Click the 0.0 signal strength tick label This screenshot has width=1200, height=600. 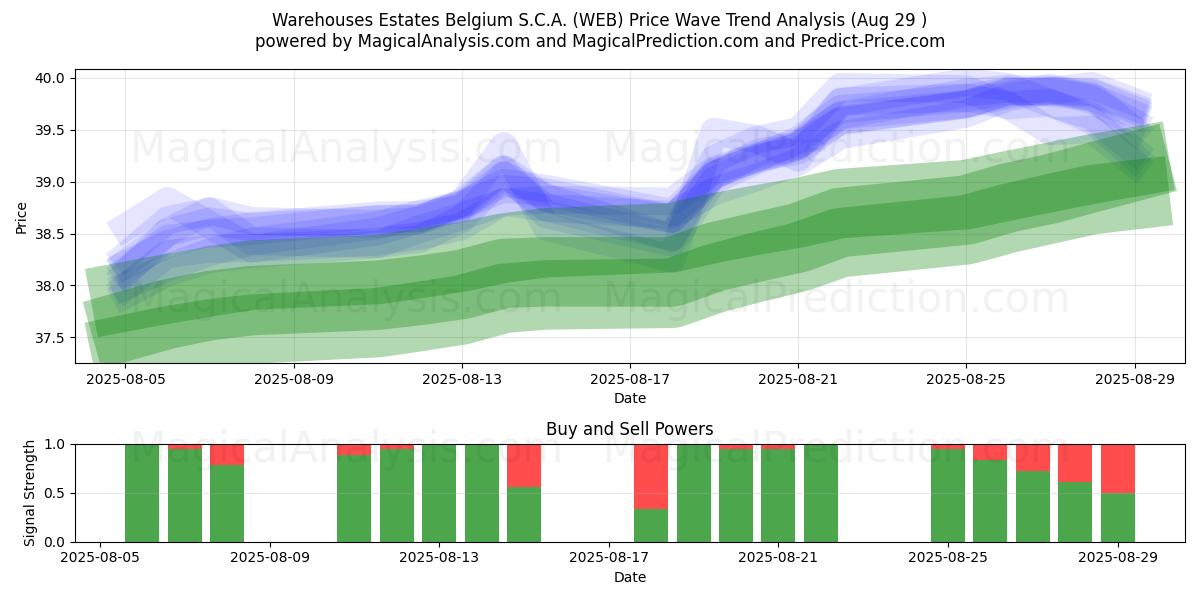click(x=54, y=542)
